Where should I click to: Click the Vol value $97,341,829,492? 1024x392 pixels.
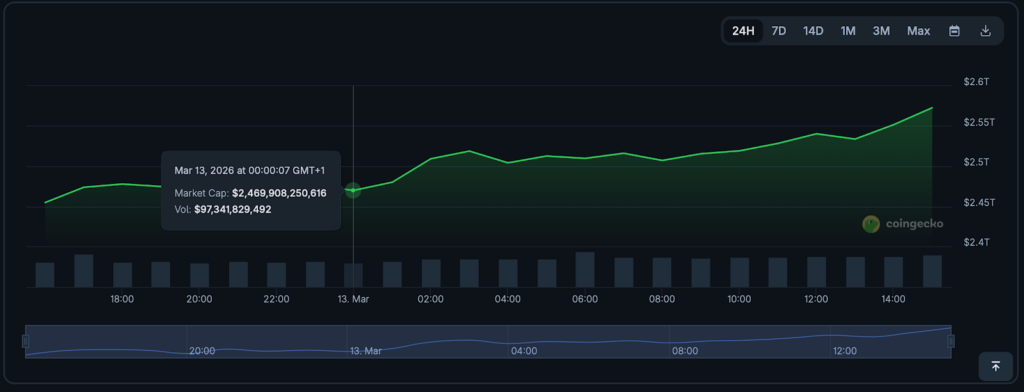[x=232, y=210]
